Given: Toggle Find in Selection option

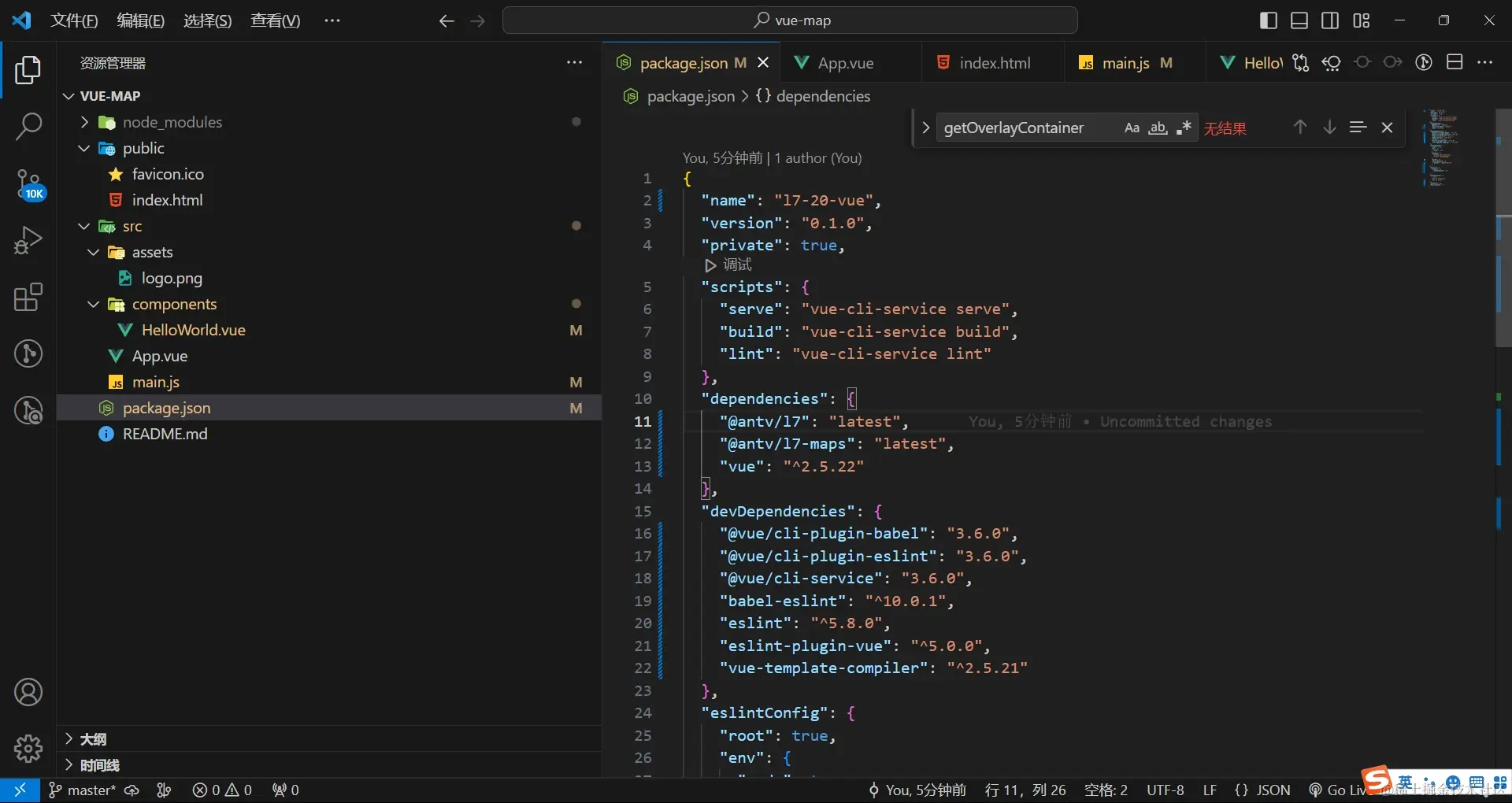Looking at the screenshot, I should [1358, 128].
